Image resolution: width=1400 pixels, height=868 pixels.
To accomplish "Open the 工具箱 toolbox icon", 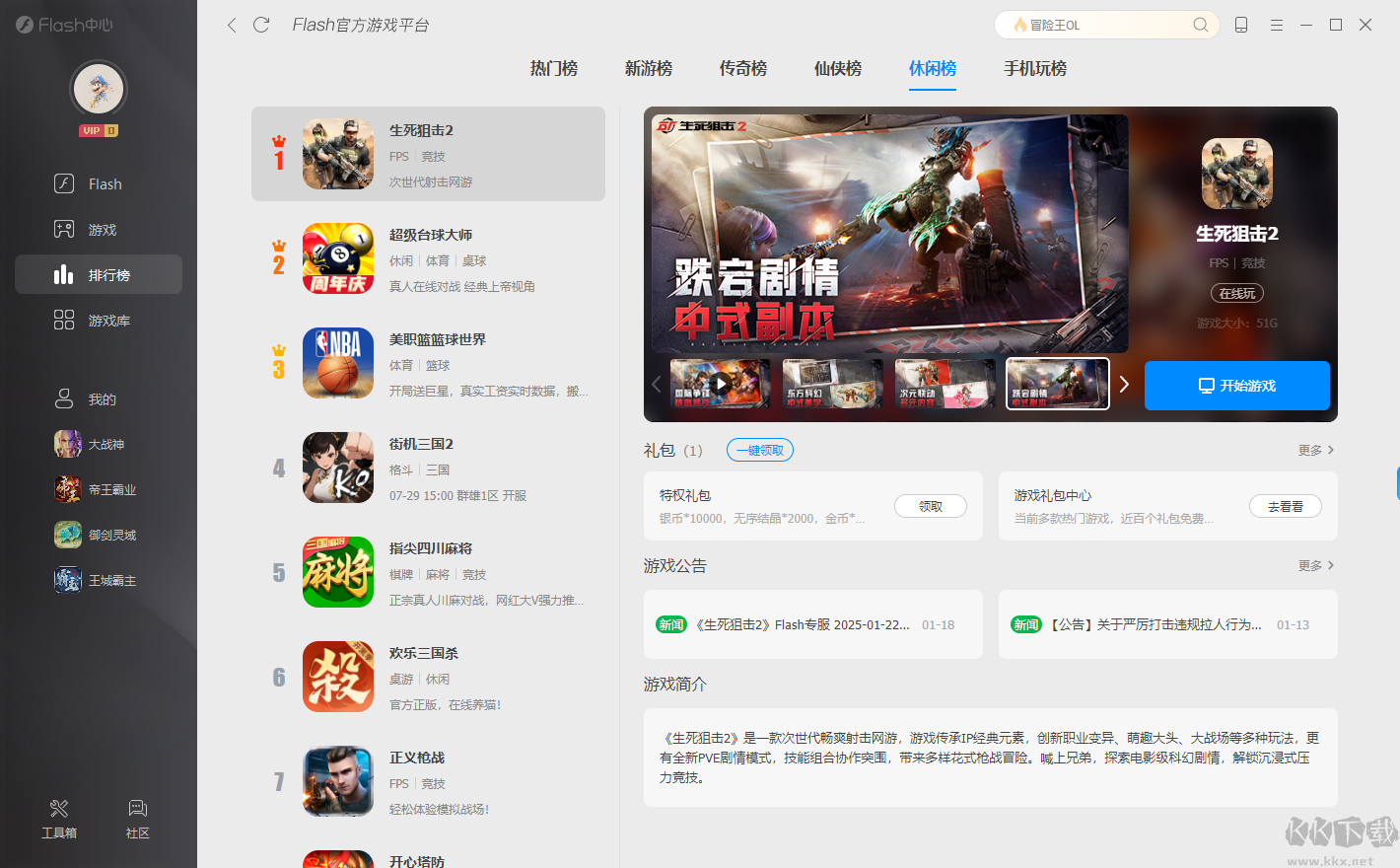I will click(59, 809).
